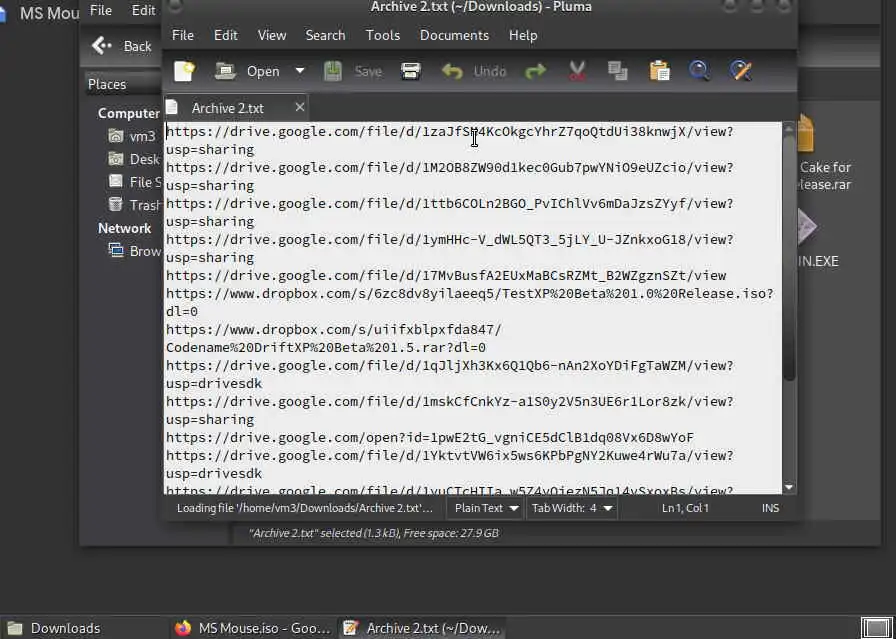Screen dimensions: 896x639
Task: Click the Copy toolbar icon
Action: pos(618,71)
